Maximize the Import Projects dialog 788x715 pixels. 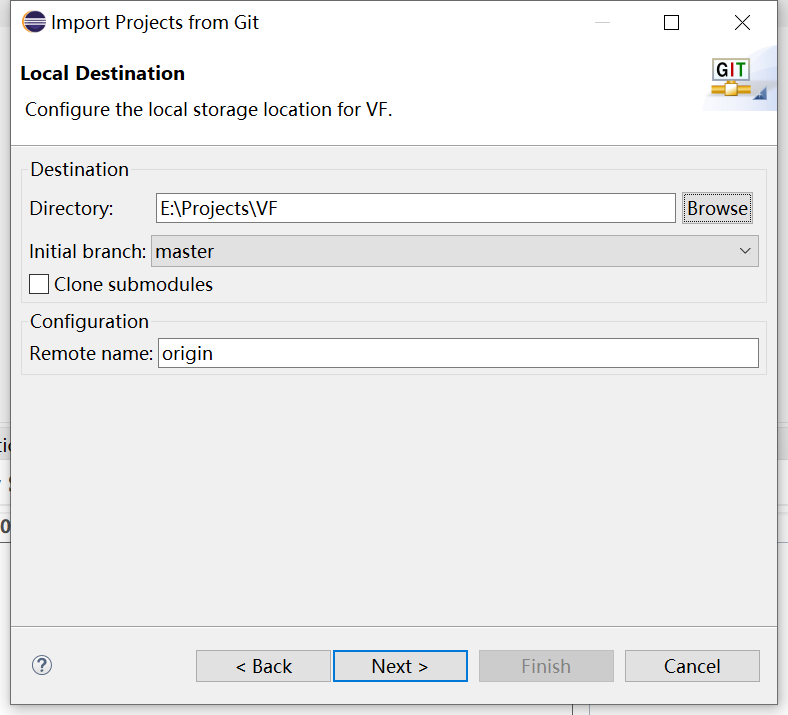[x=671, y=22]
